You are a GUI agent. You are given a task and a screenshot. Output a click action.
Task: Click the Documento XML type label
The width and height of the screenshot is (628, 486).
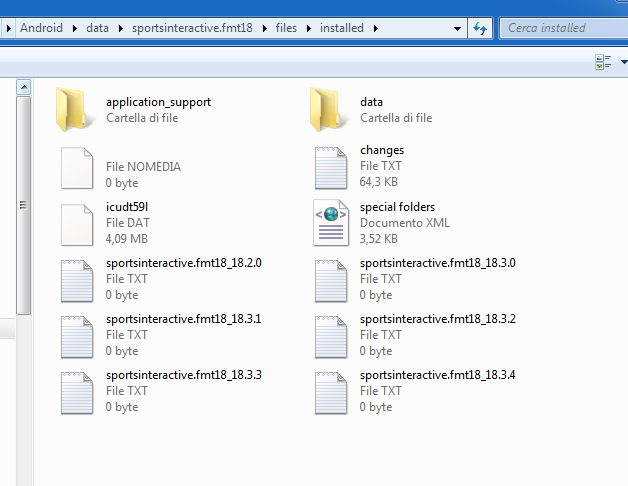click(x=405, y=223)
